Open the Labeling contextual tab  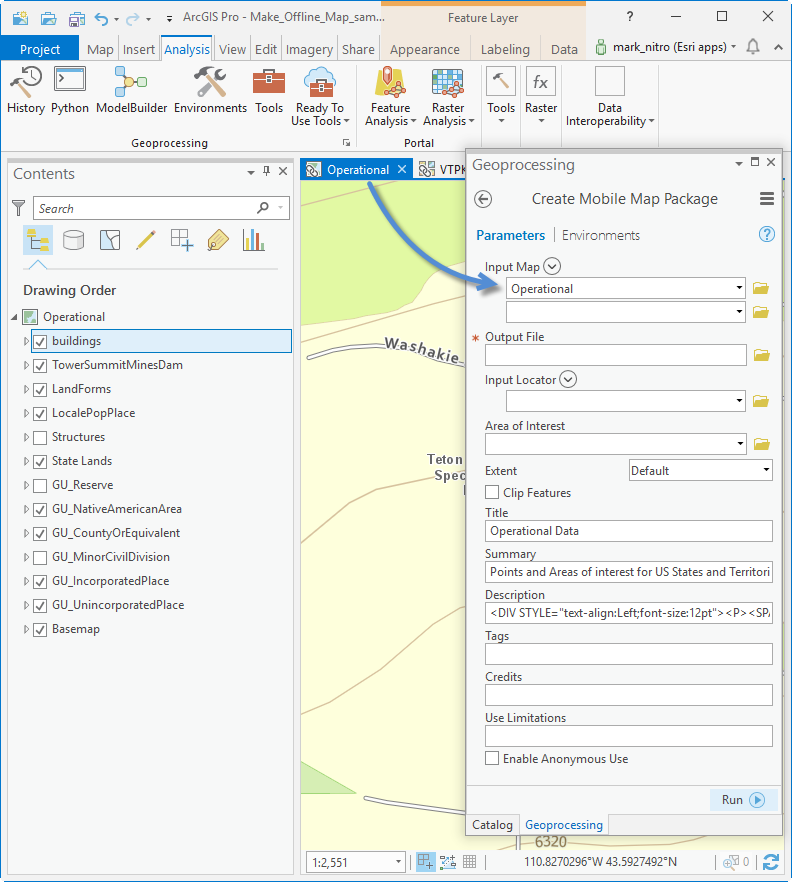click(x=505, y=50)
